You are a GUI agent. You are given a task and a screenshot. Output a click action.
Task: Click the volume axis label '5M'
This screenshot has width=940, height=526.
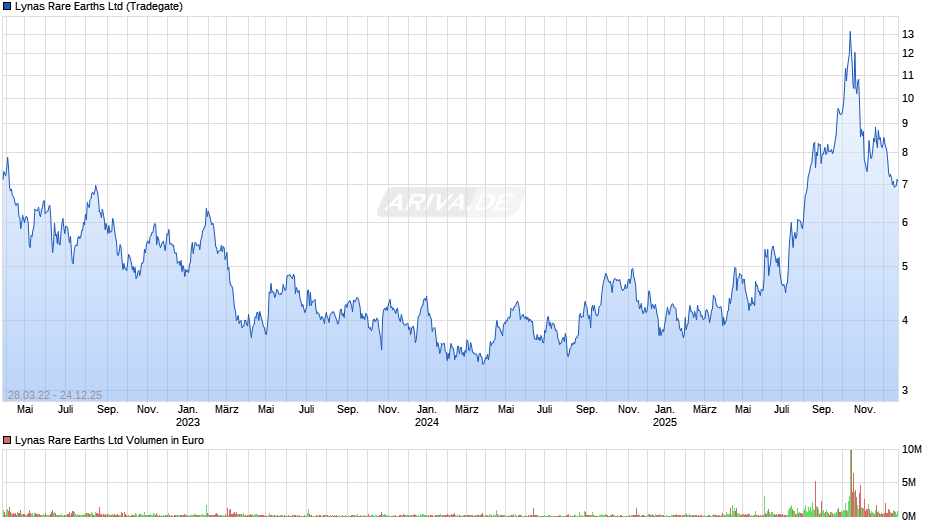909,482
